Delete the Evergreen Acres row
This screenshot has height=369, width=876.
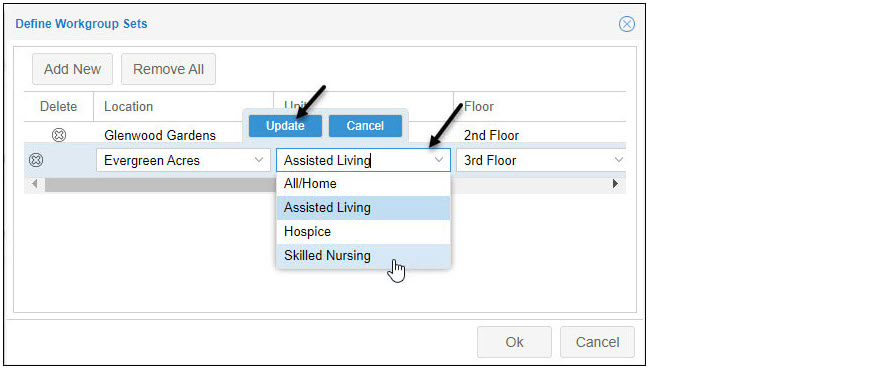point(36,160)
